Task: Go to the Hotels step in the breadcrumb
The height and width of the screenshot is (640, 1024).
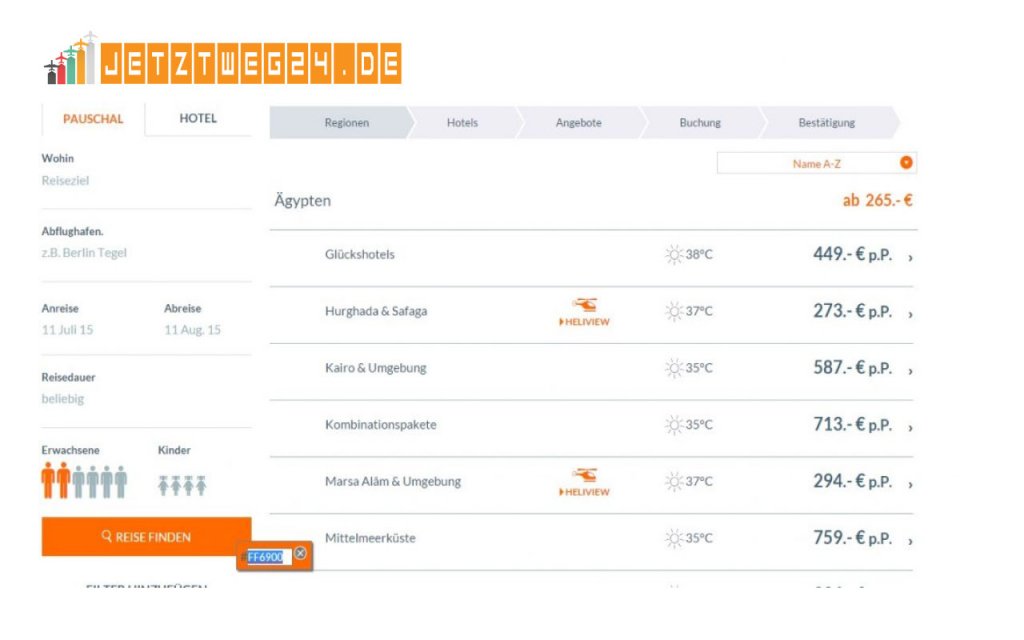Action: [x=462, y=123]
